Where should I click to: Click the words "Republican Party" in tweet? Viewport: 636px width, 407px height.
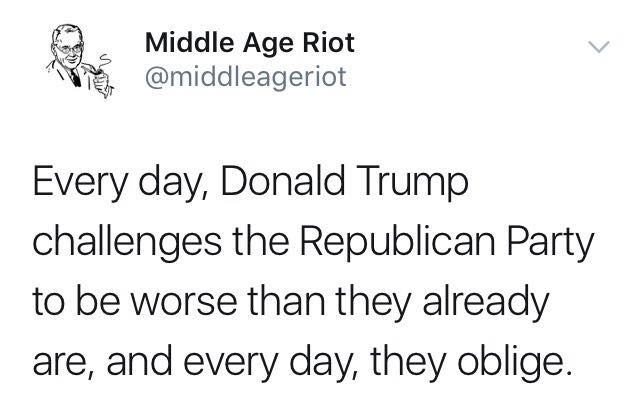tap(447, 241)
